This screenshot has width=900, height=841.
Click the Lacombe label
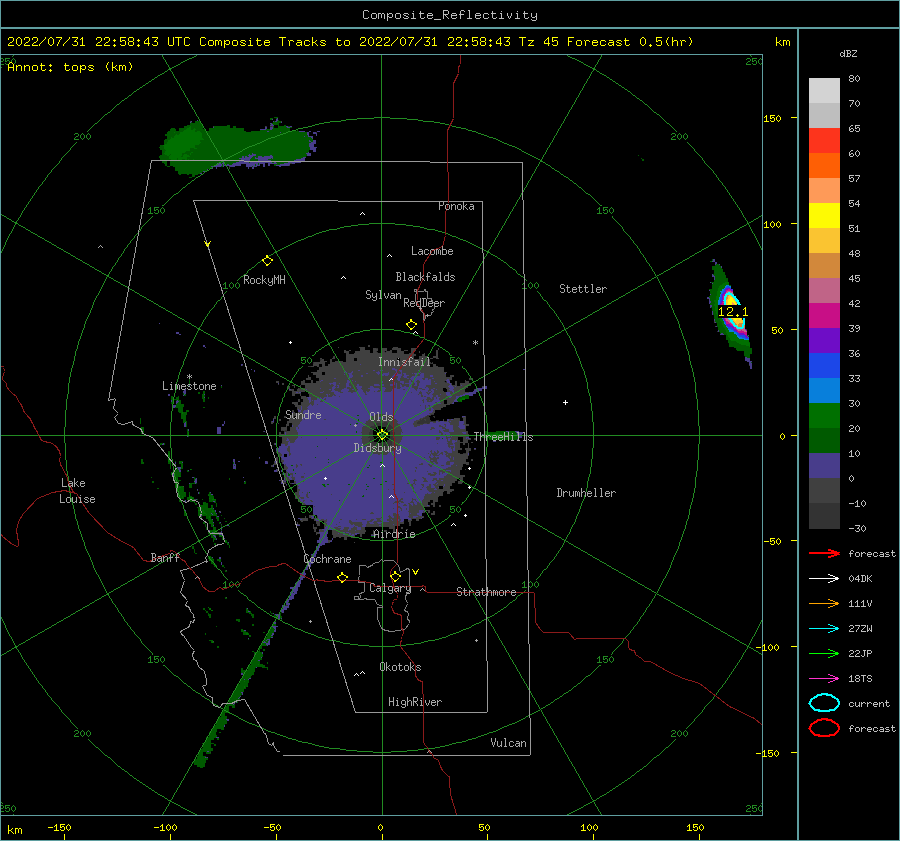tap(432, 251)
